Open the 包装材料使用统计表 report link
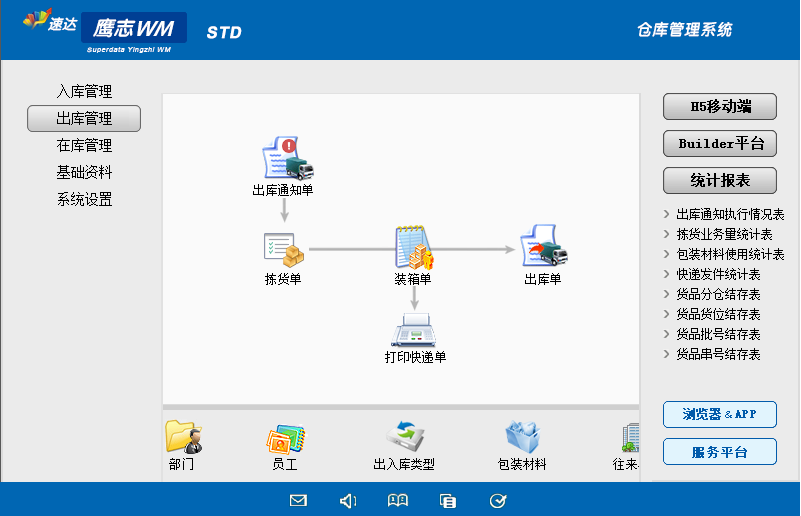The width and height of the screenshot is (801, 516). coord(730,254)
